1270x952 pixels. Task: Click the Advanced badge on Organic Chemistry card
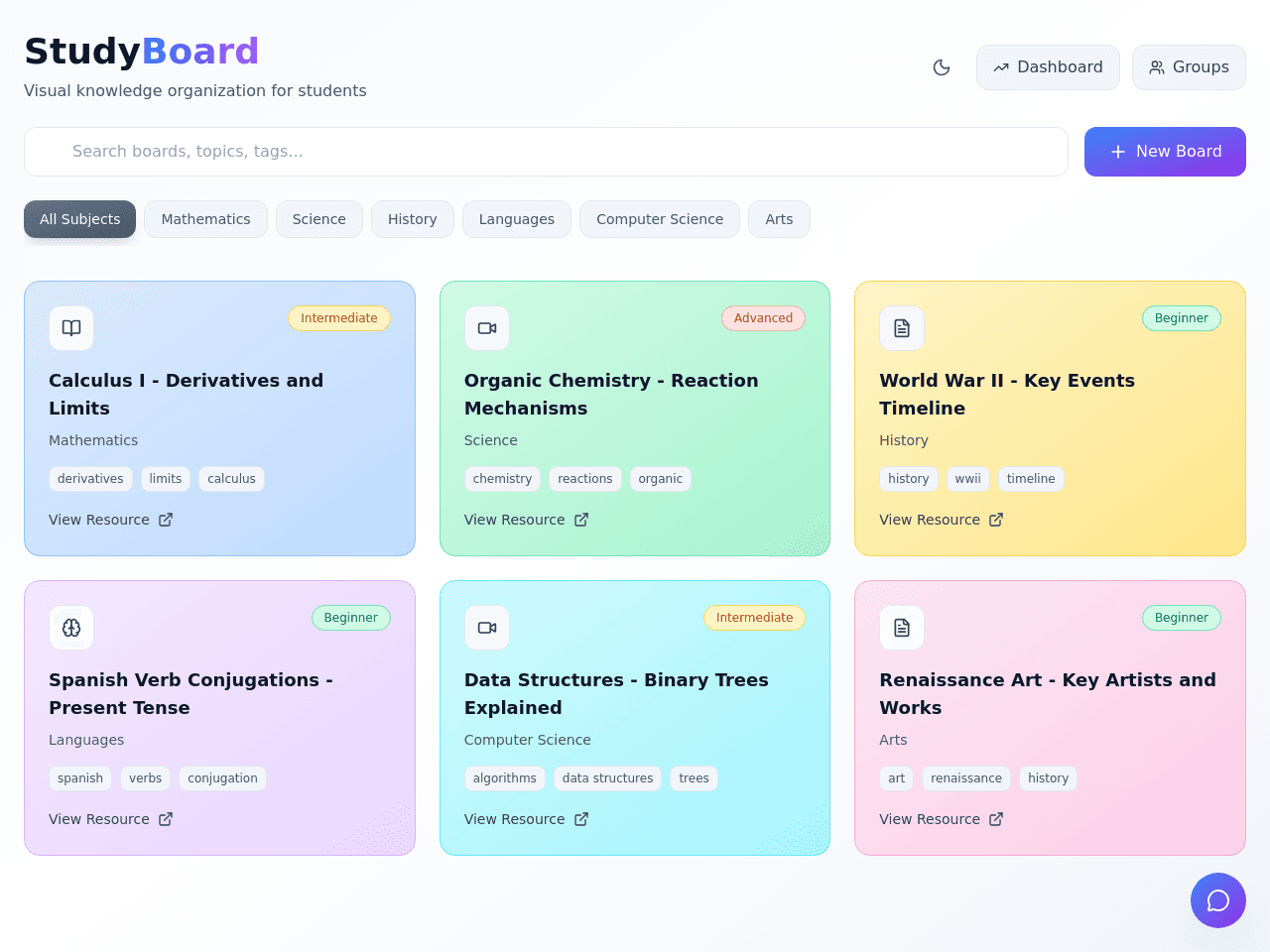pos(763,318)
